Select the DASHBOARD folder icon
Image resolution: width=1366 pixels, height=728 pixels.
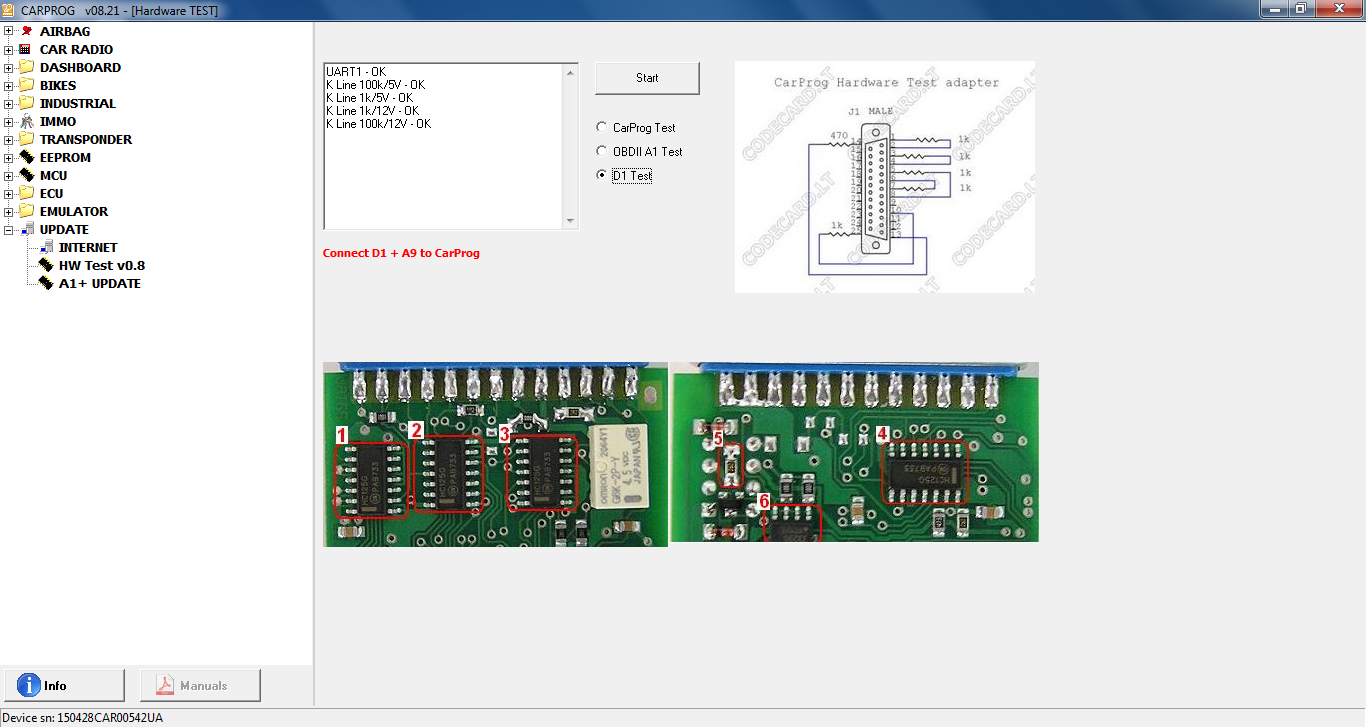[26, 67]
